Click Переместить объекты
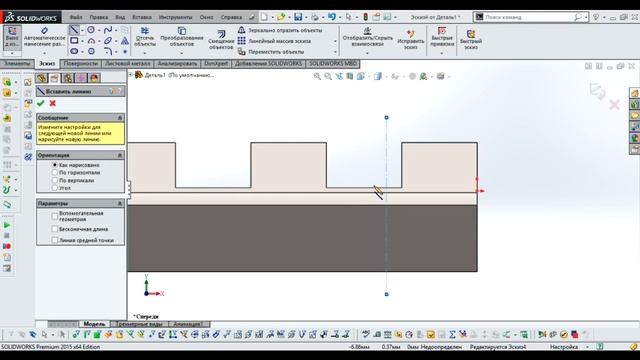 click(x=271, y=52)
